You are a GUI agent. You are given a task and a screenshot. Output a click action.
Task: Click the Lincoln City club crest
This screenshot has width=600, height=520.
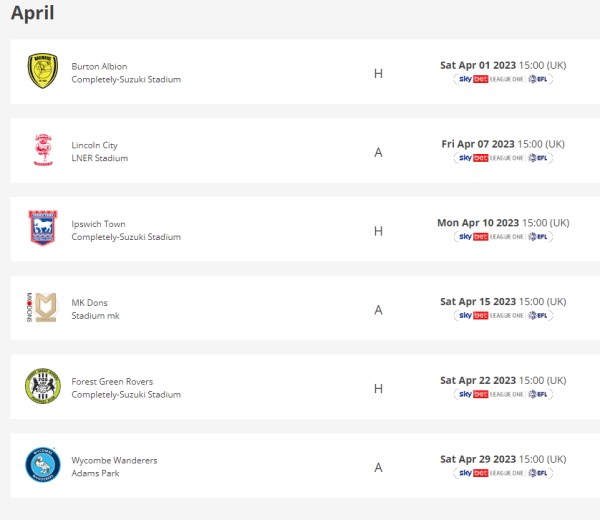click(43, 150)
